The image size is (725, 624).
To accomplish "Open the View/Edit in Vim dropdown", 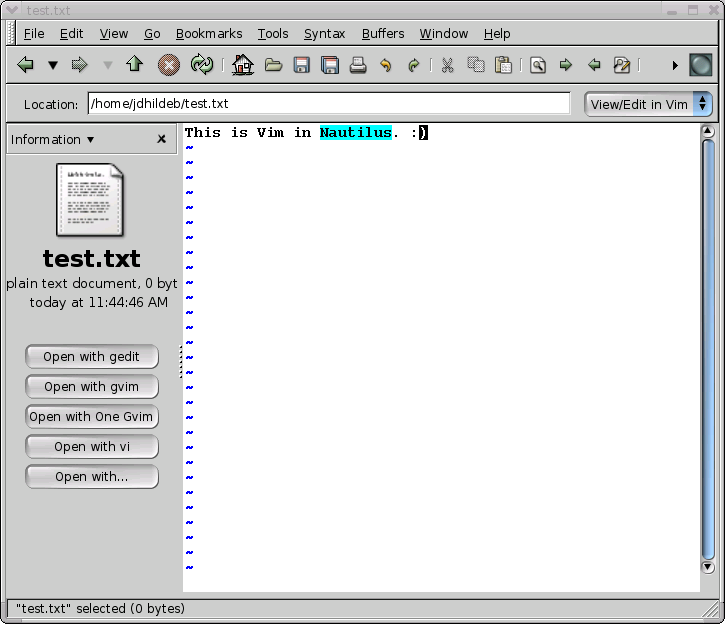I will [648, 104].
